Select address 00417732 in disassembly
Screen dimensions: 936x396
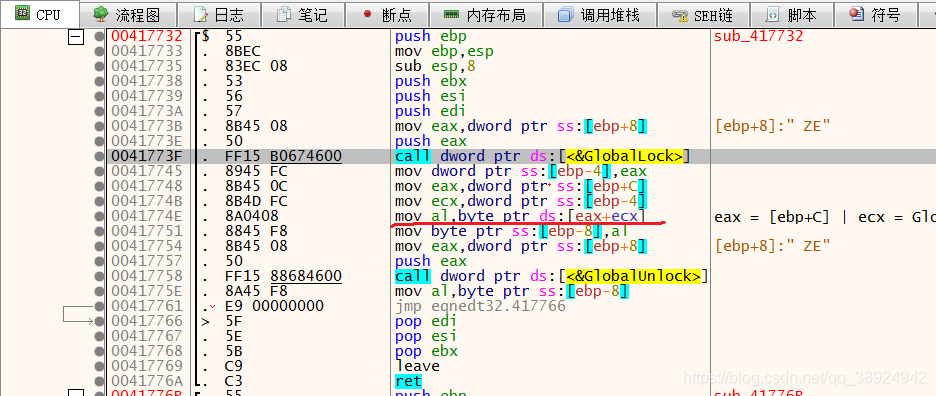[147, 36]
